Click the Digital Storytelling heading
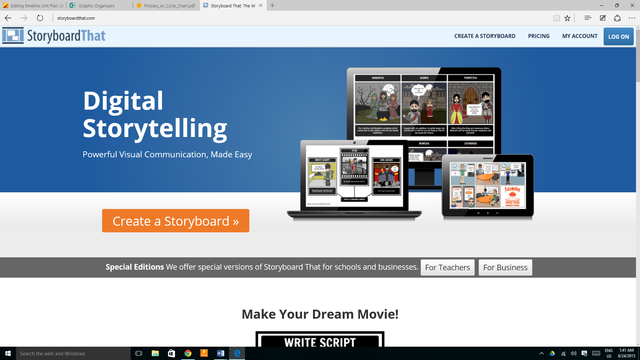 click(x=155, y=114)
